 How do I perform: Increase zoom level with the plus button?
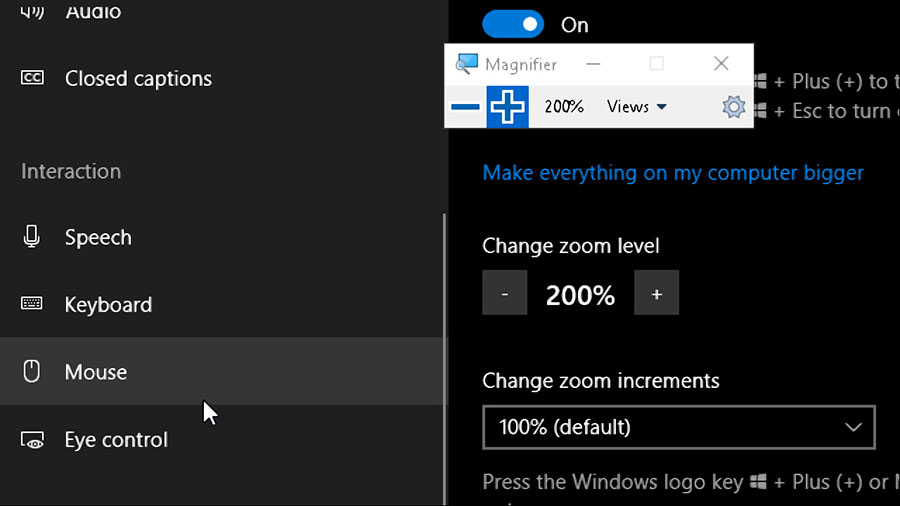pos(656,293)
